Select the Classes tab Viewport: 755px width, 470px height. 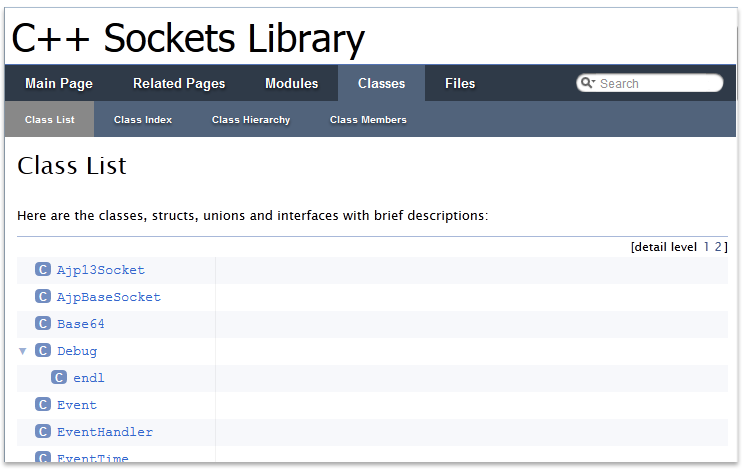(381, 83)
